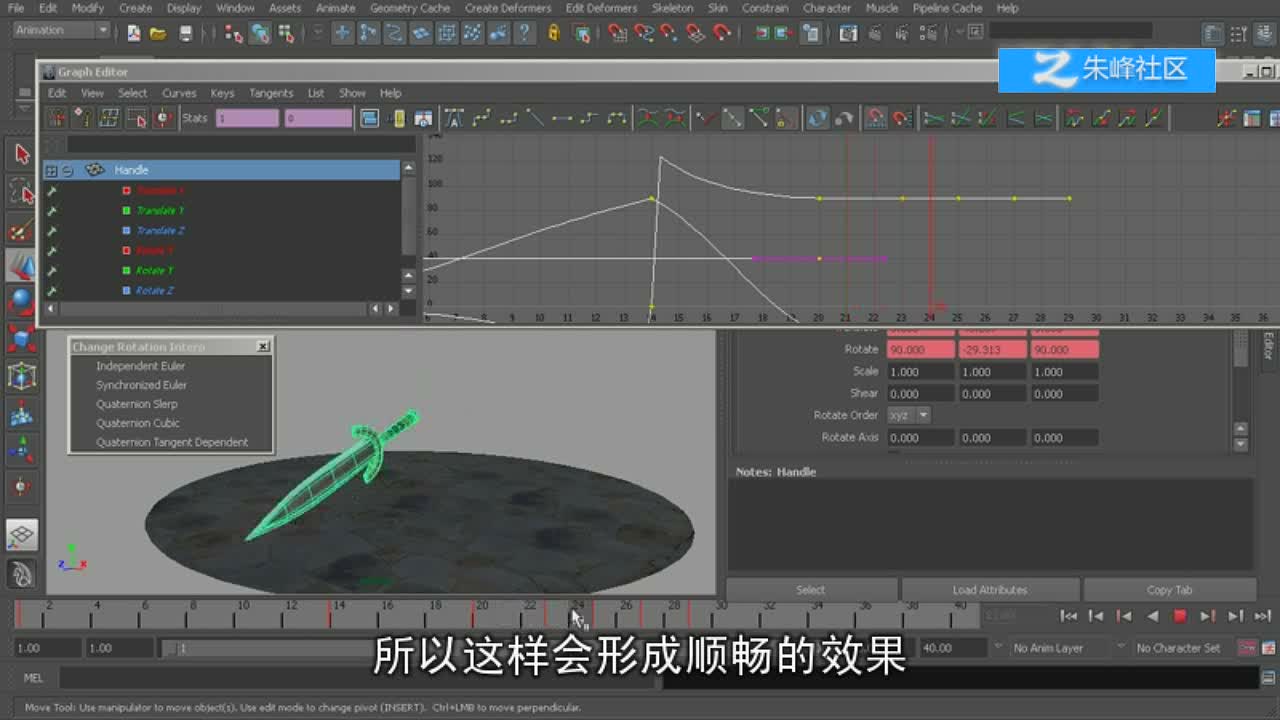Click the save scene disk icon

coord(185,33)
